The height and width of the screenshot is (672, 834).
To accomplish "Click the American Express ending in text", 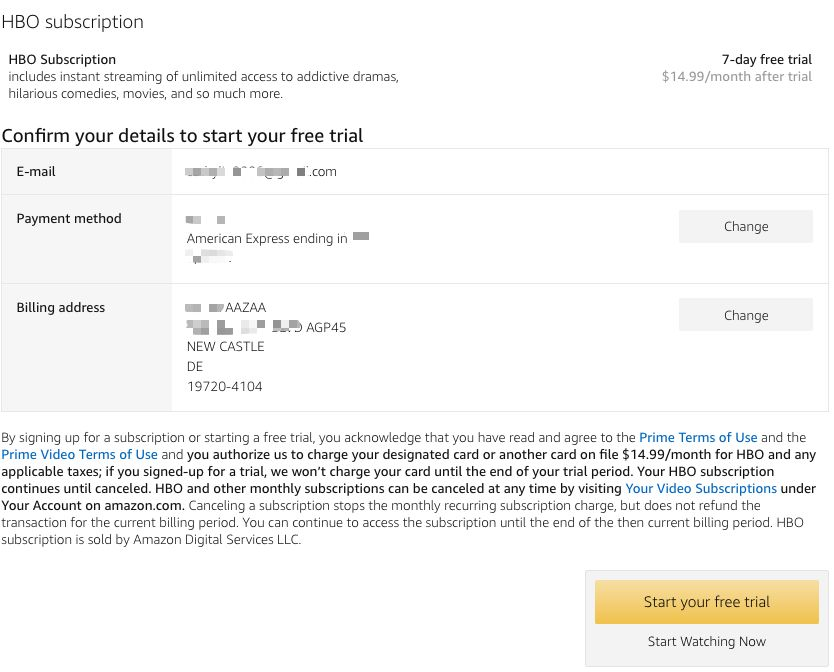I will pyautogui.click(x=267, y=239).
